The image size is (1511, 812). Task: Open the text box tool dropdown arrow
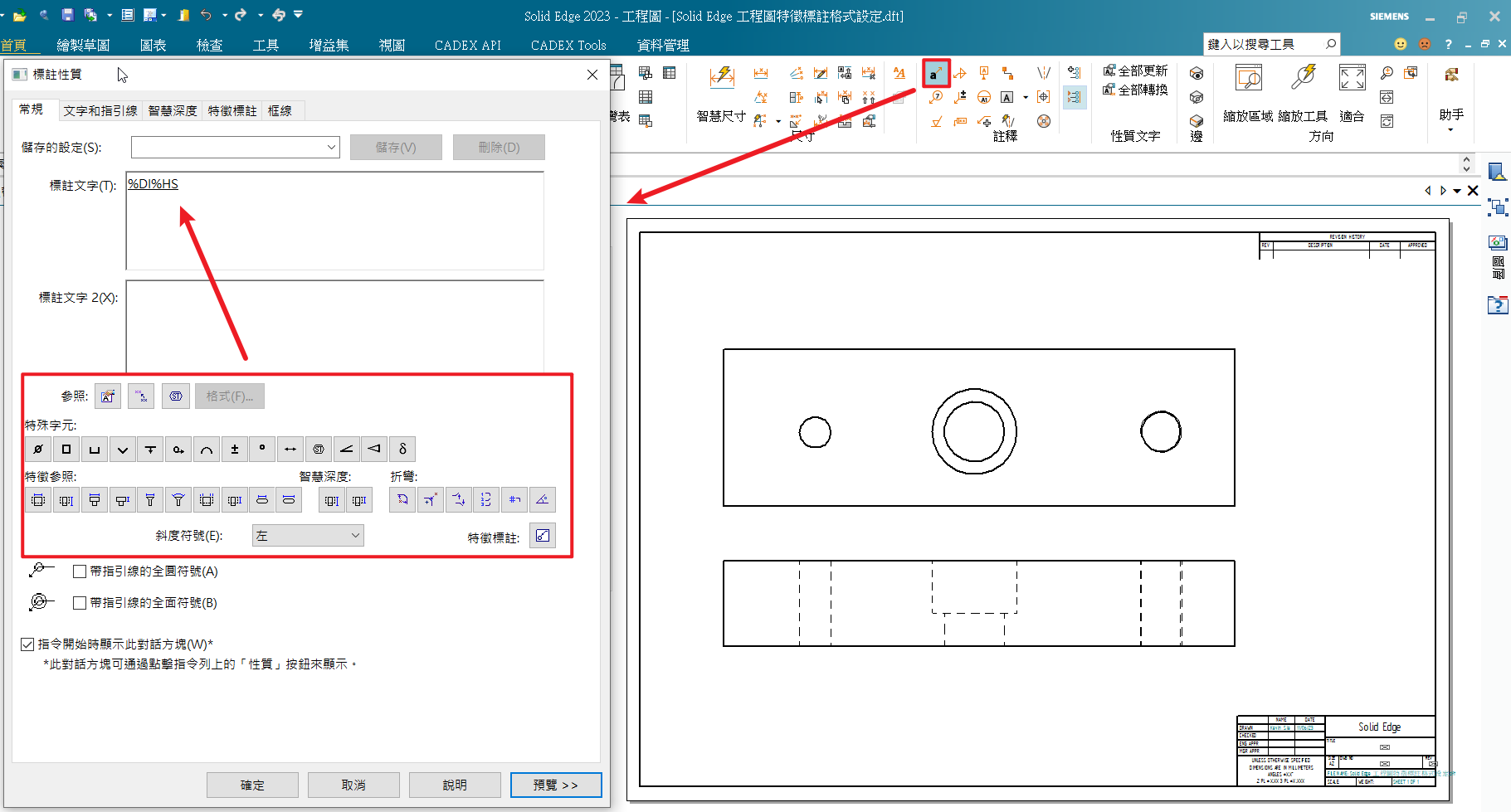coord(1026,98)
